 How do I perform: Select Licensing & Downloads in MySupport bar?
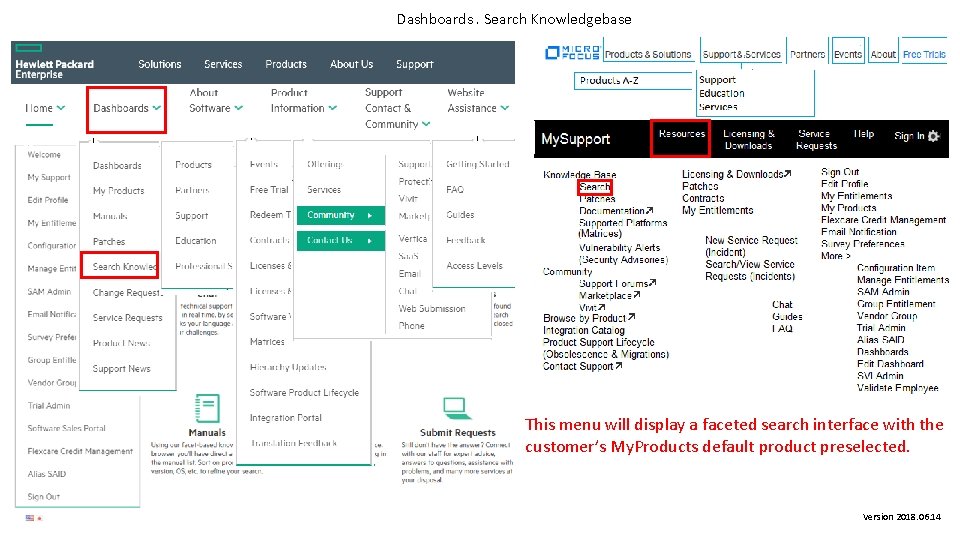tap(748, 140)
